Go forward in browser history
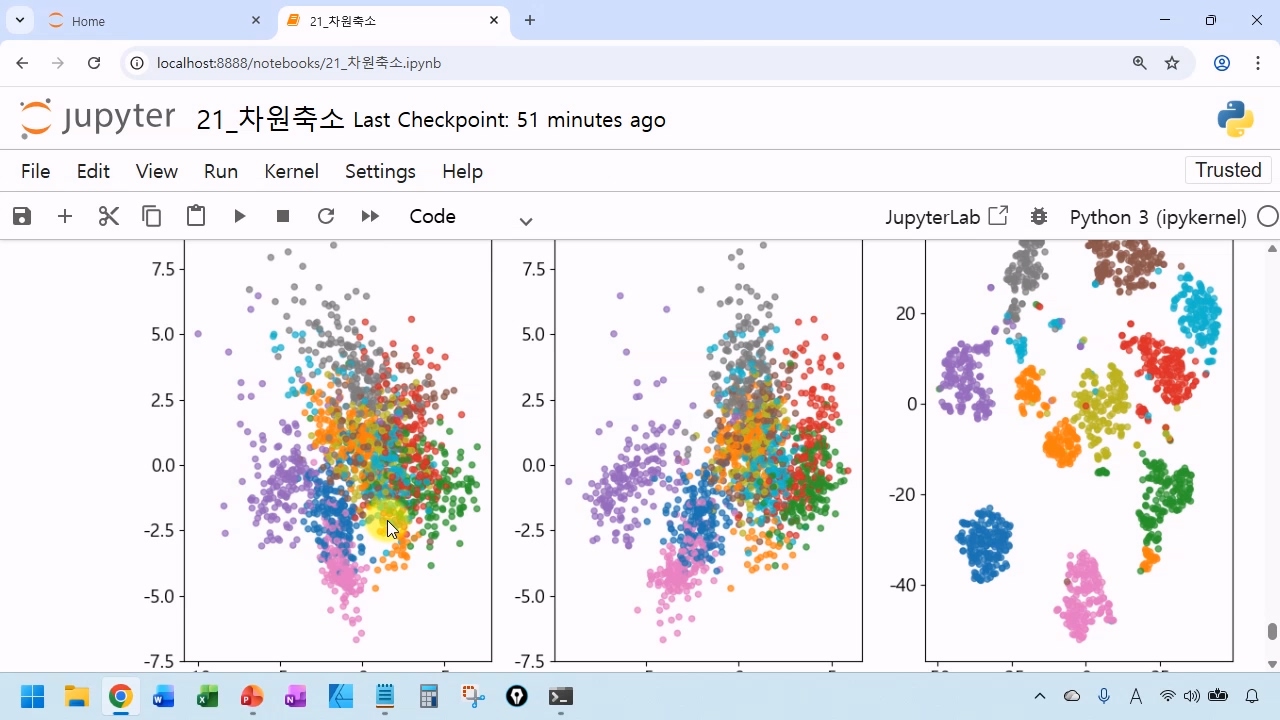This screenshot has height=720, width=1280. coord(58,63)
